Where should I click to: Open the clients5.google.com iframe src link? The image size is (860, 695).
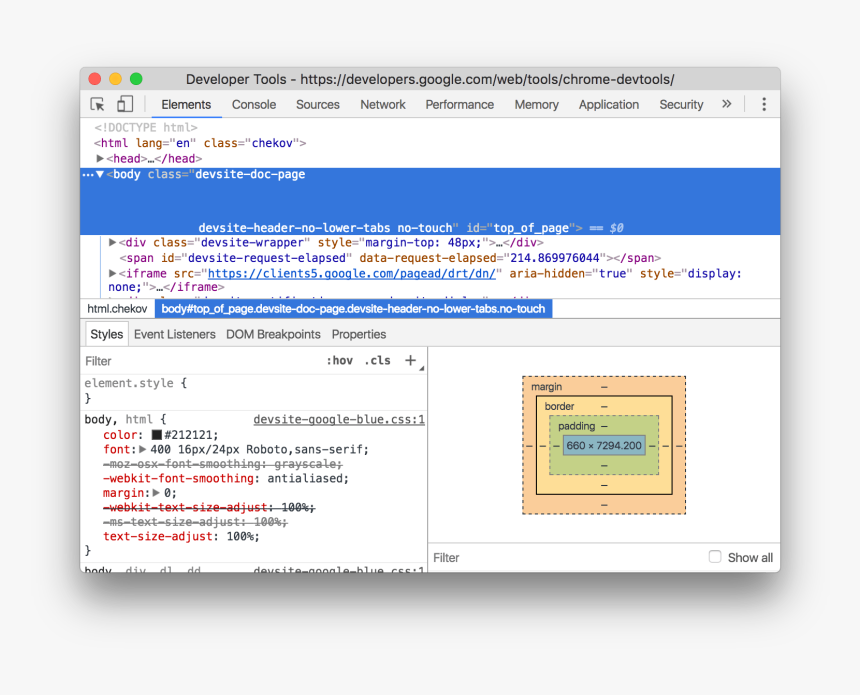tap(352, 273)
